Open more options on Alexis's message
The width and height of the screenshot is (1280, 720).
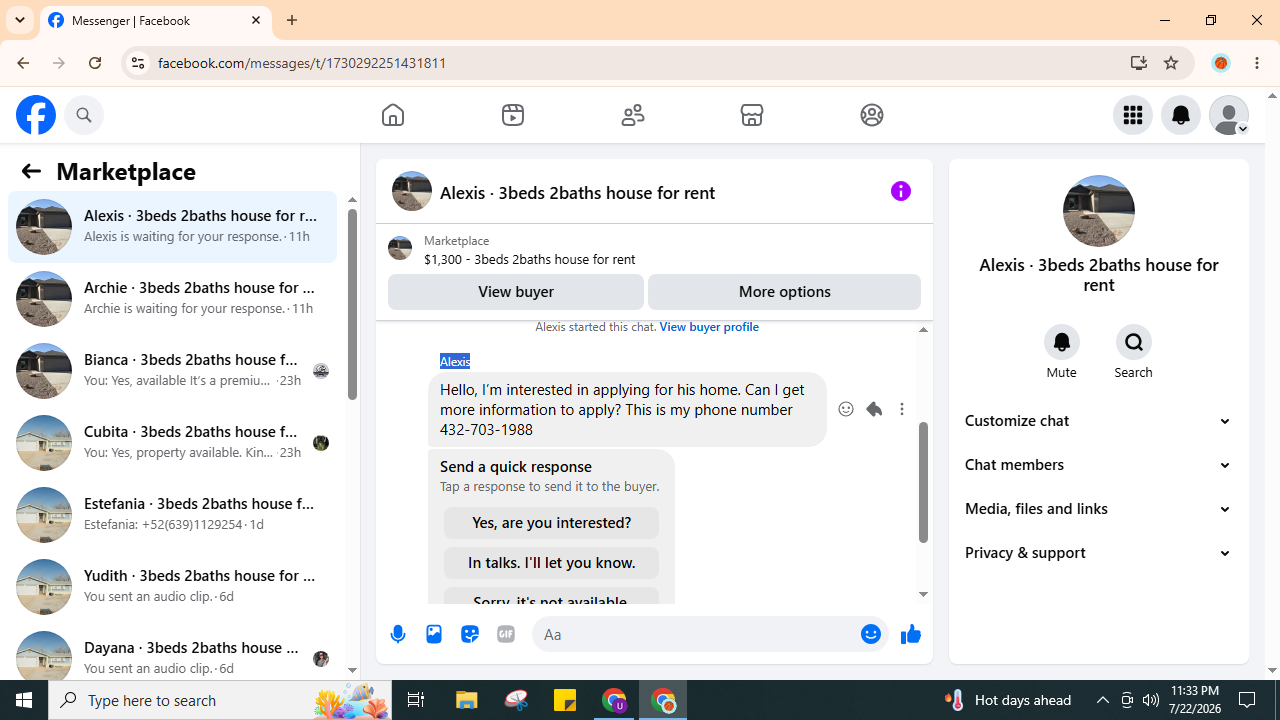(902, 409)
